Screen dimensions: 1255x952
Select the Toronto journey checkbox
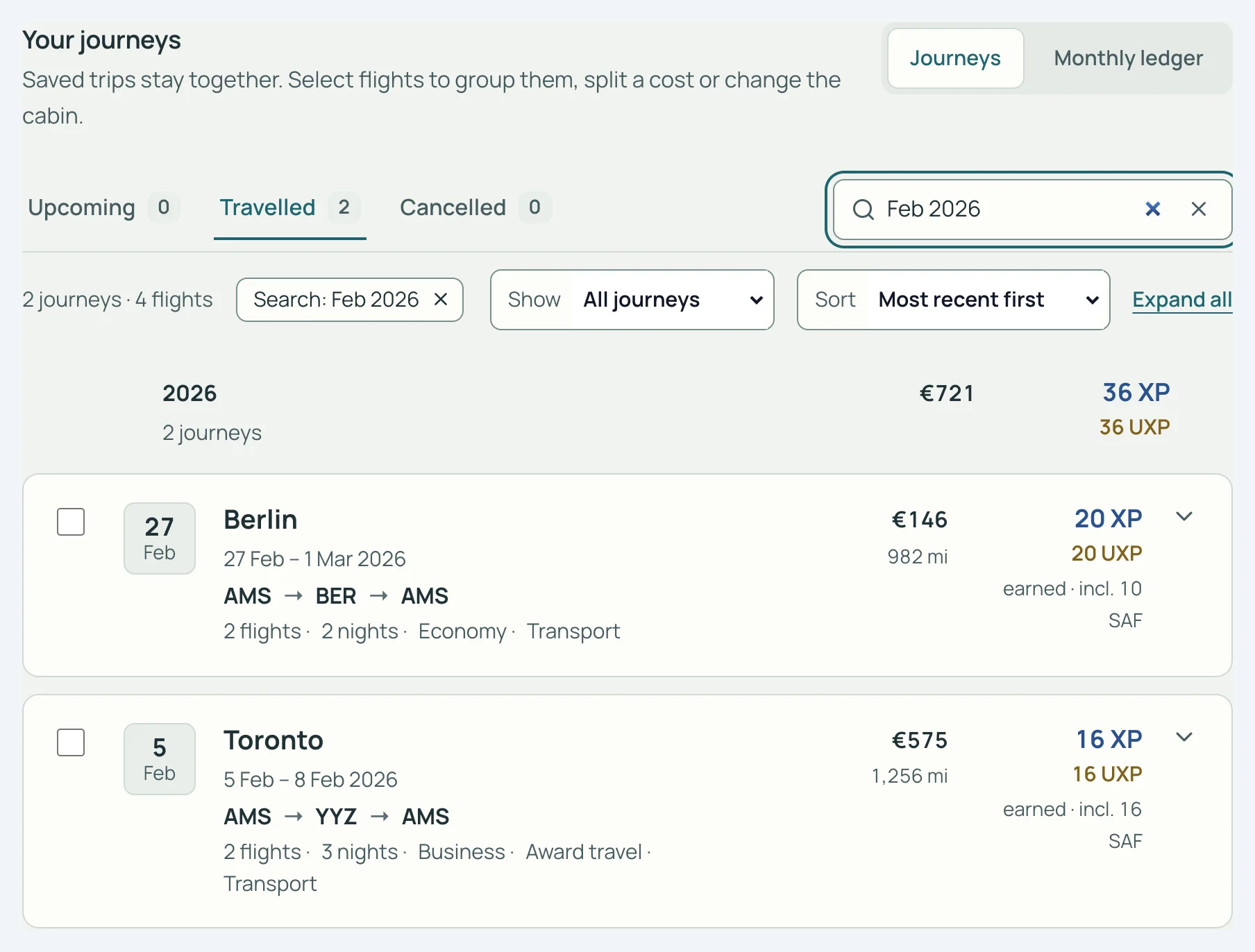click(71, 742)
